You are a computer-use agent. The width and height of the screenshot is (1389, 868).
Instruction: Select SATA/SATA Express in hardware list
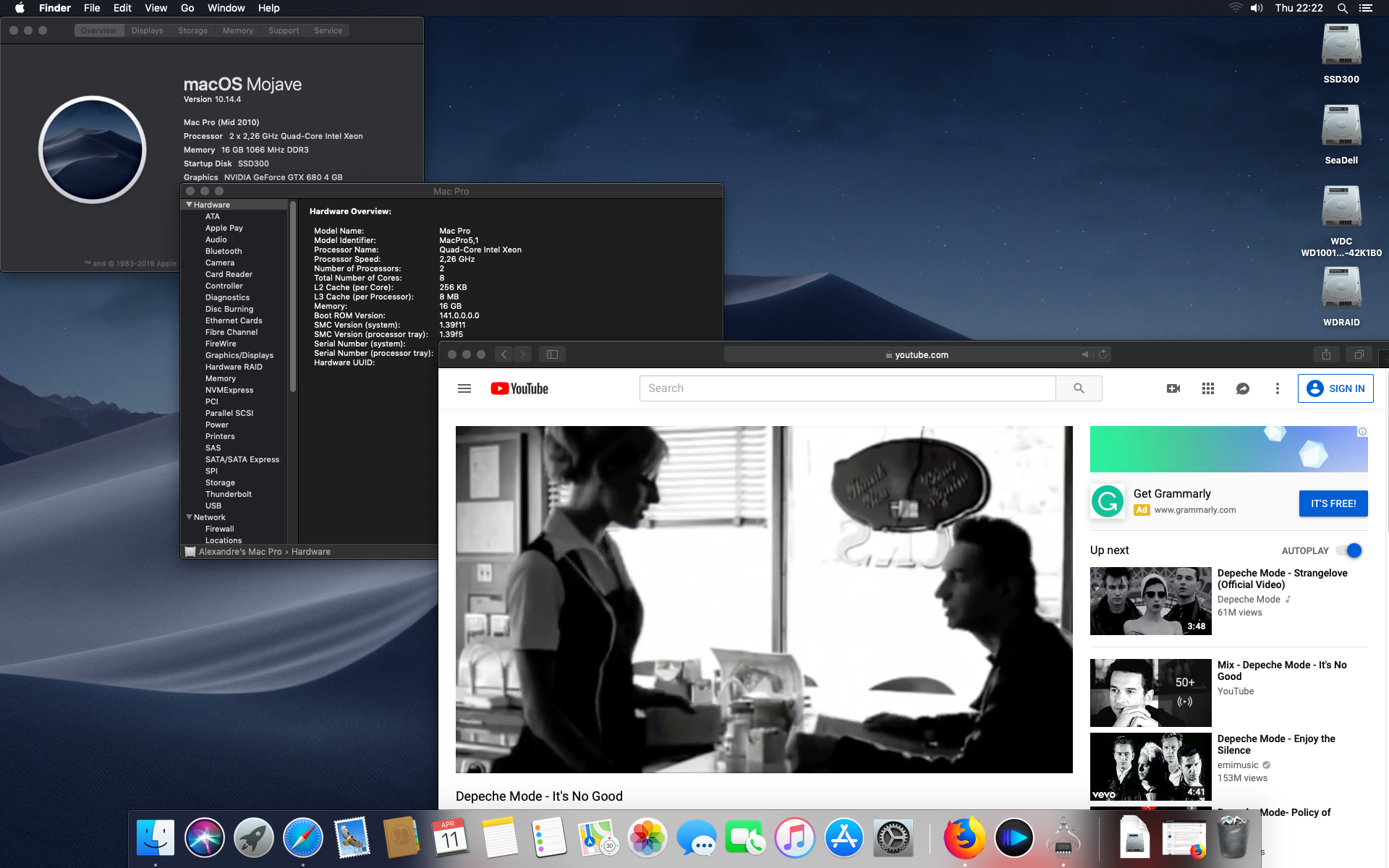242,459
